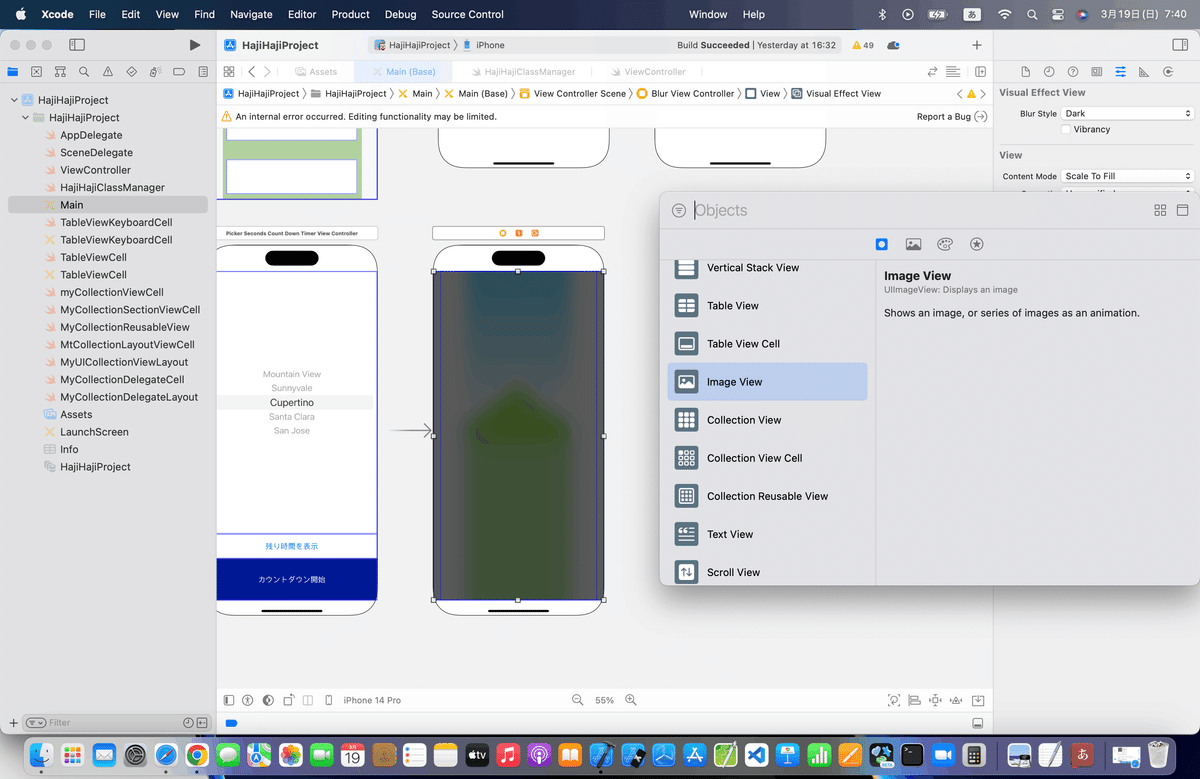The height and width of the screenshot is (779, 1200).
Task: Open the Debug navigator icon
Action: (156, 72)
